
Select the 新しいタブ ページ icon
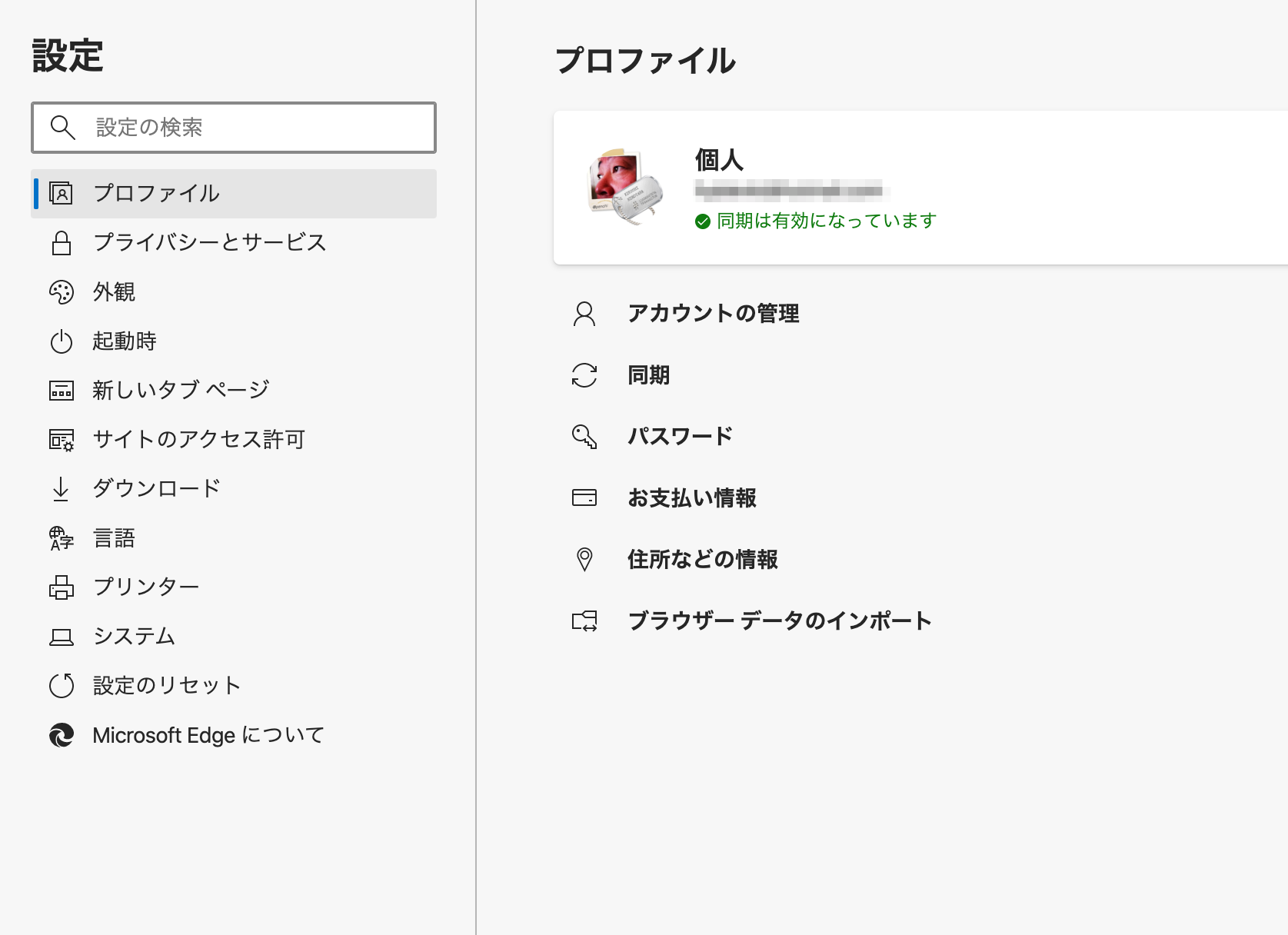click(61, 390)
